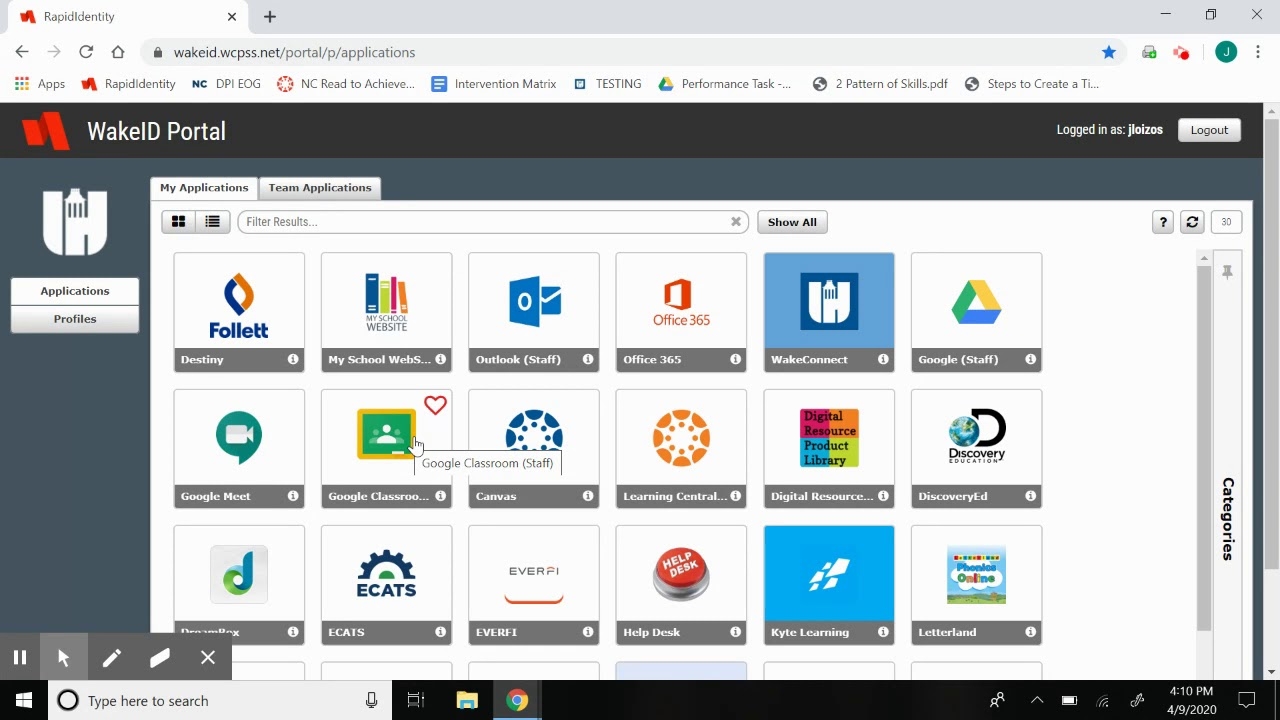
Task: Open Google Meet application
Action: pyautogui.click(x=238, y=438)
